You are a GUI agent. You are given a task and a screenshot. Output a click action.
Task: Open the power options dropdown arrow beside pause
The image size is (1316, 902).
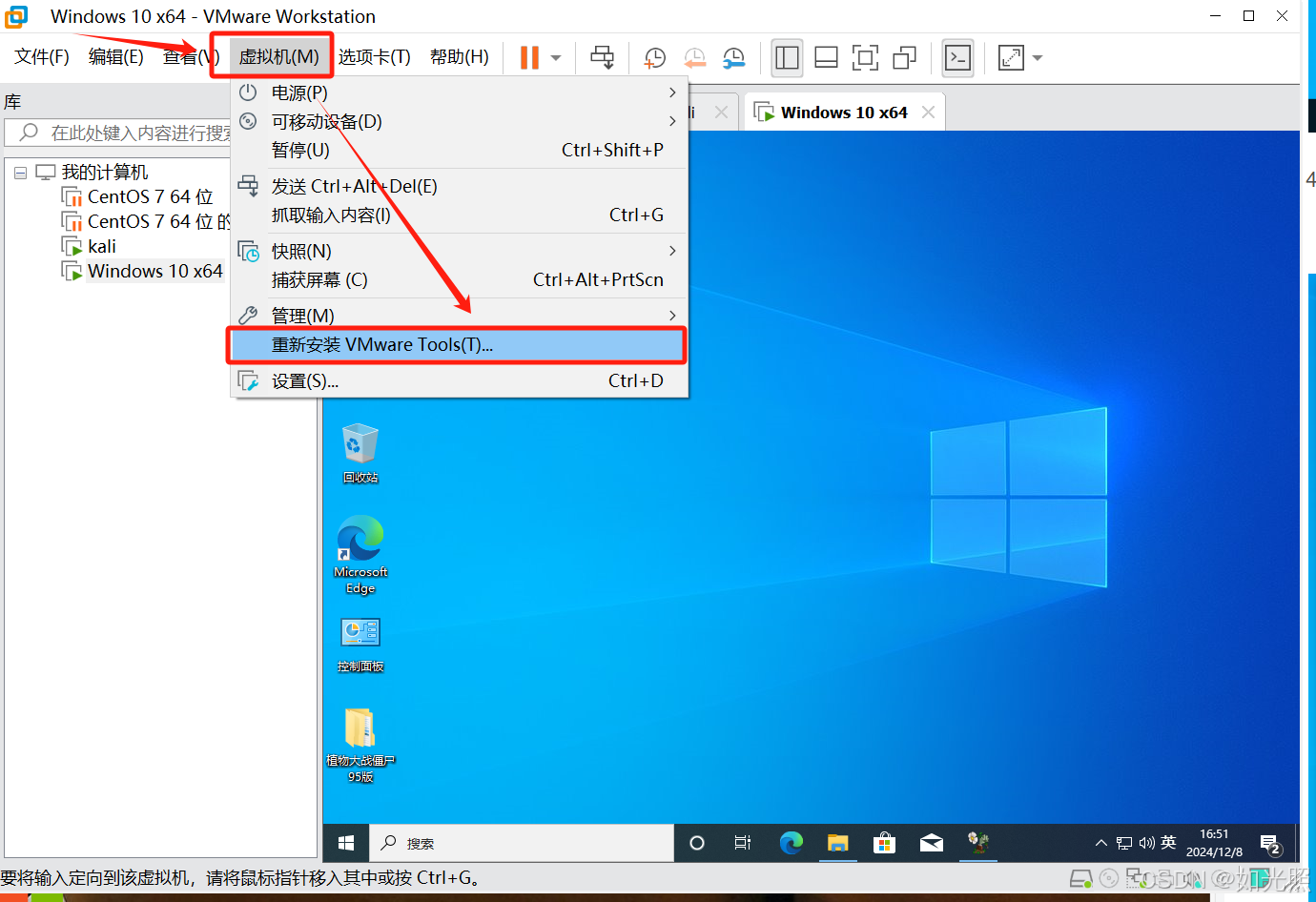(556, 58)
